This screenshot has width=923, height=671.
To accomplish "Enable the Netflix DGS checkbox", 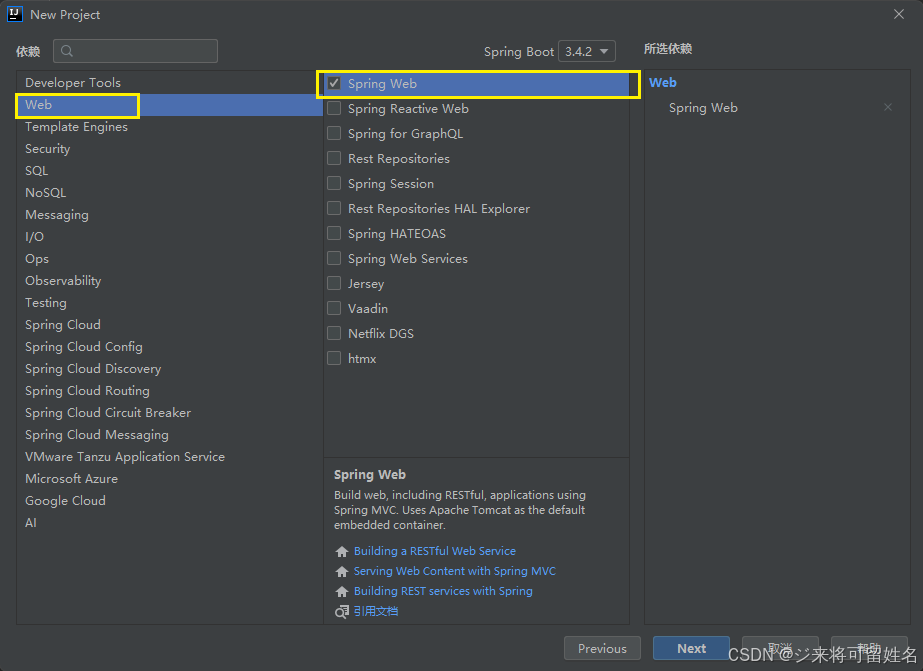I will point(334,333).
